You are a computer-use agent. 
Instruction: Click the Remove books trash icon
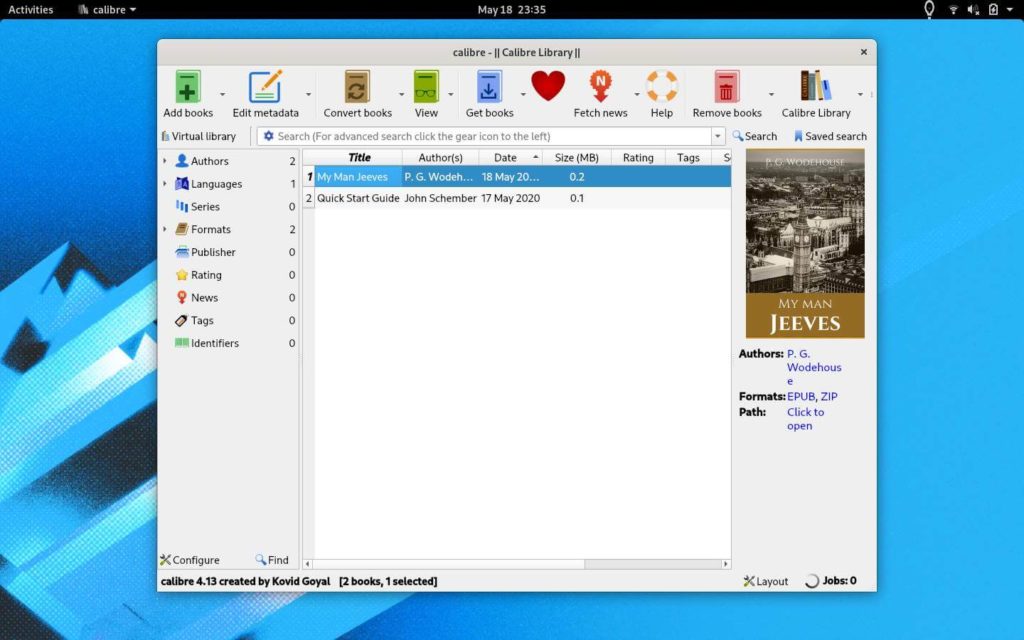(727, 88)
